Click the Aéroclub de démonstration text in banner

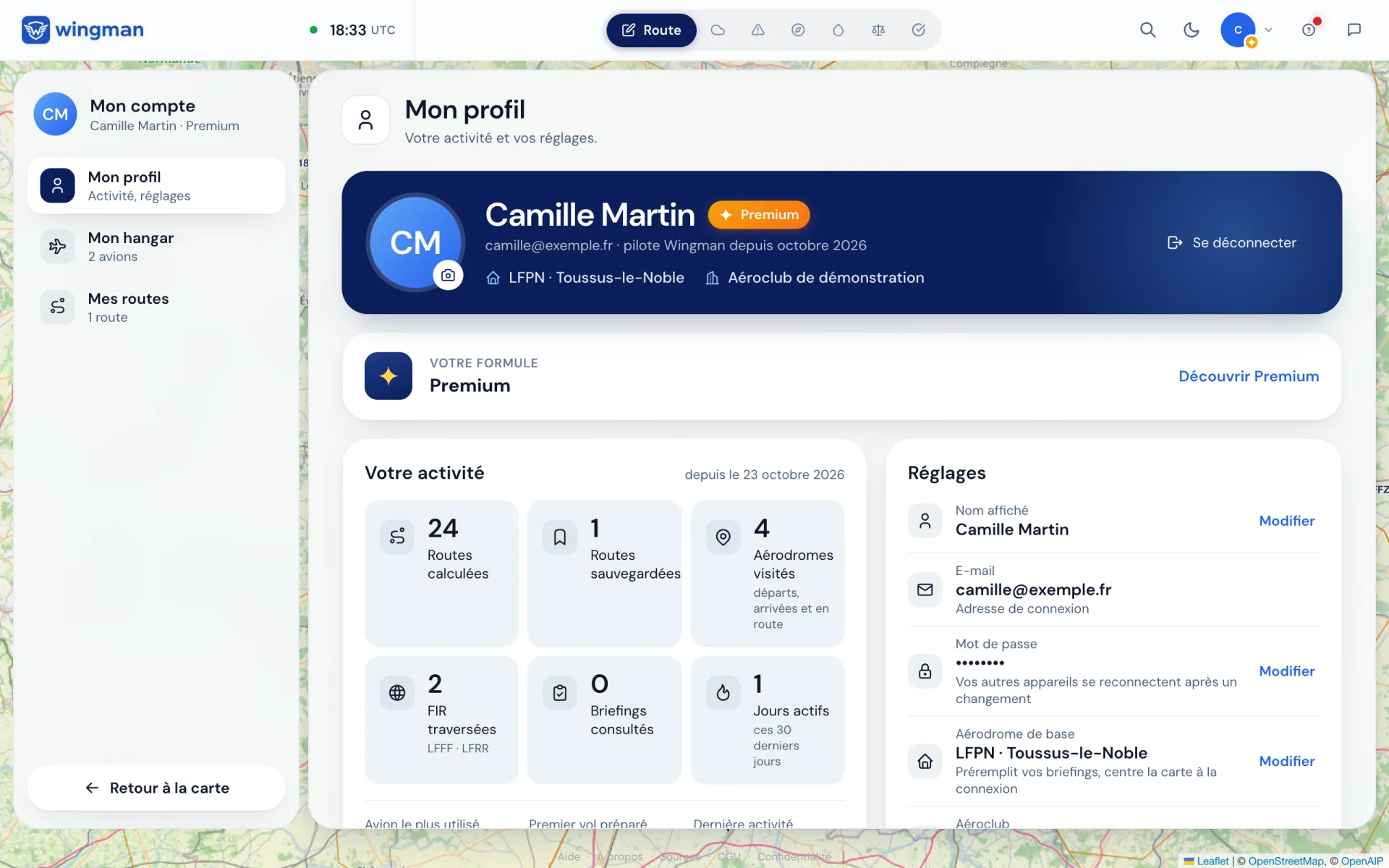[x=826, y=278]
